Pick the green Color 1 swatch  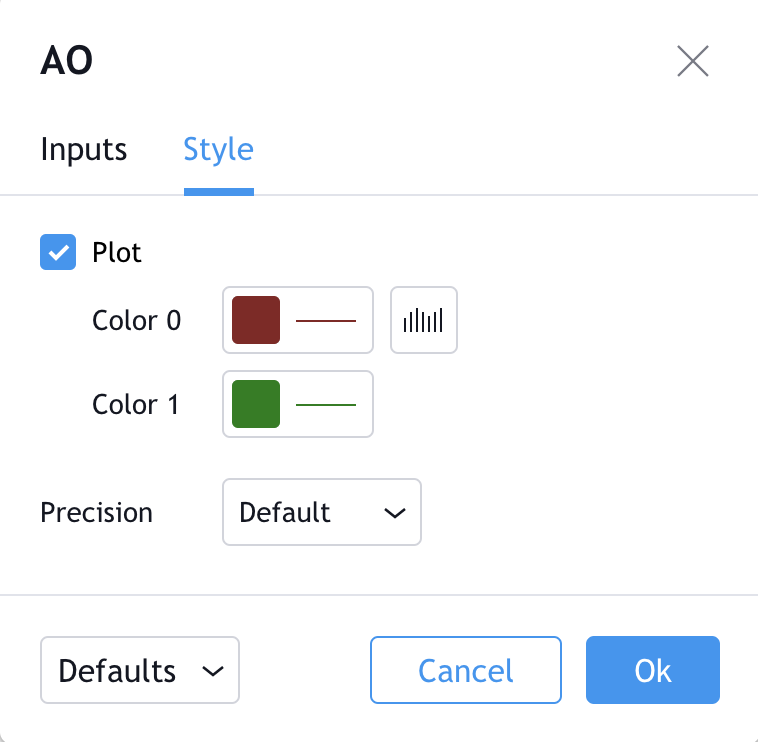coord(256,404)
